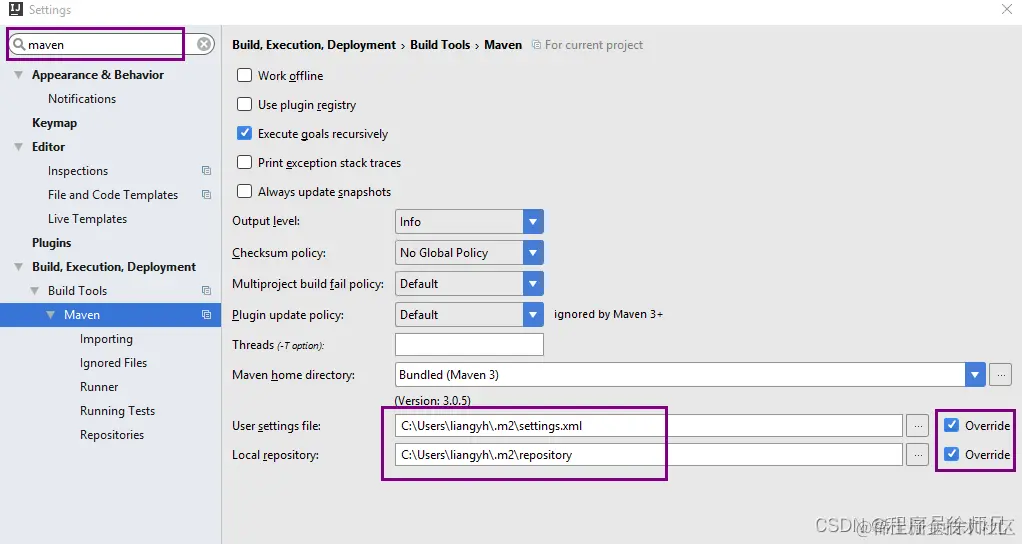
Task: Open the Maven home directory dropdown
Action: pyautogui.click(x=974, y=375)
